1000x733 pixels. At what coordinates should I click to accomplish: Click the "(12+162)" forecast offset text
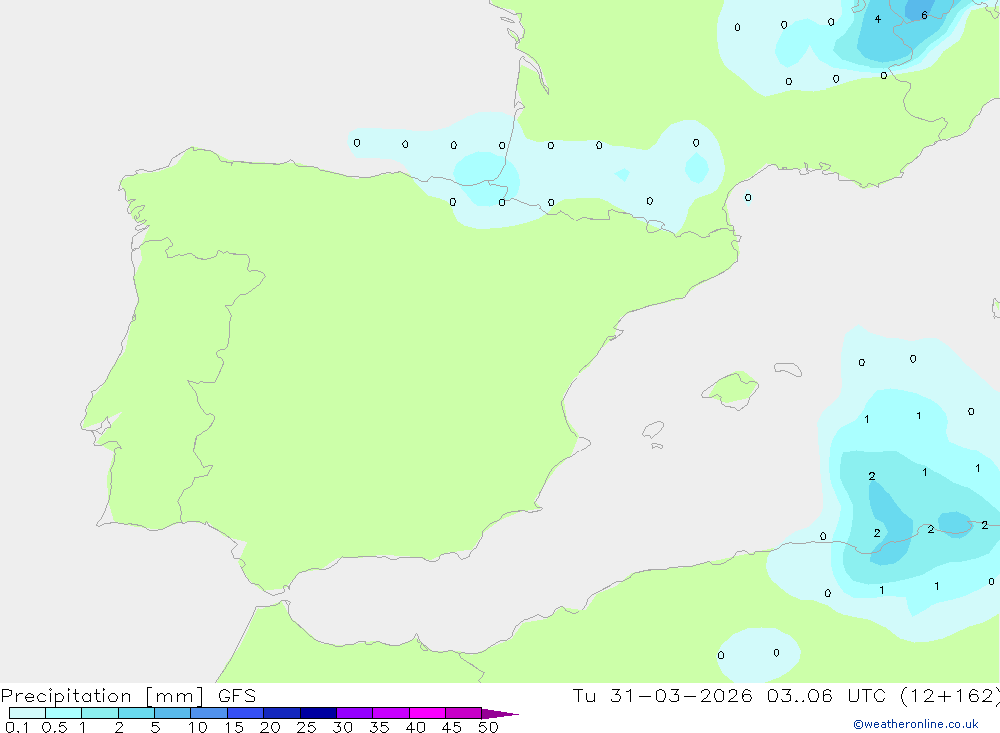(950, 695)
